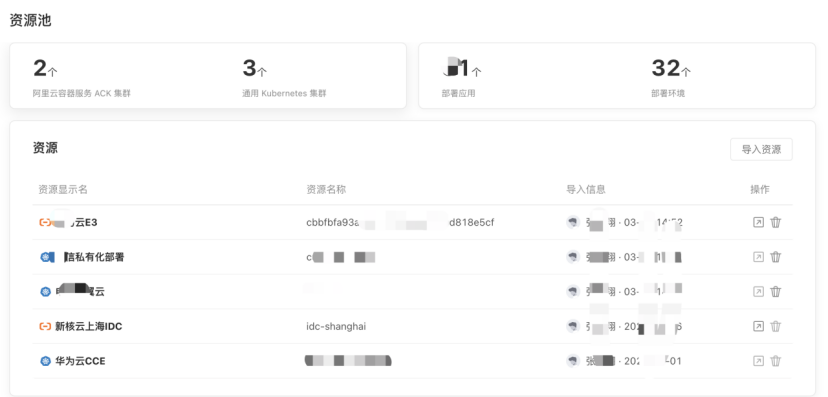Click Kubernetes icon beside 华为云CCE

(x=45, y=361)
